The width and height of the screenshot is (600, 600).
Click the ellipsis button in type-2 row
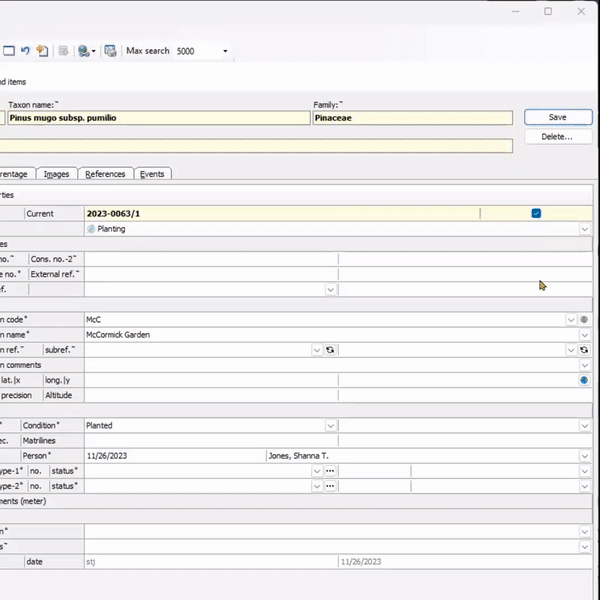pyautogui.click(x=330, y=486)
